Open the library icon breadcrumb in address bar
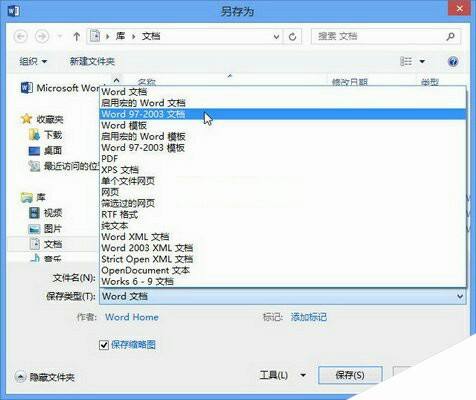 (95, 36)
